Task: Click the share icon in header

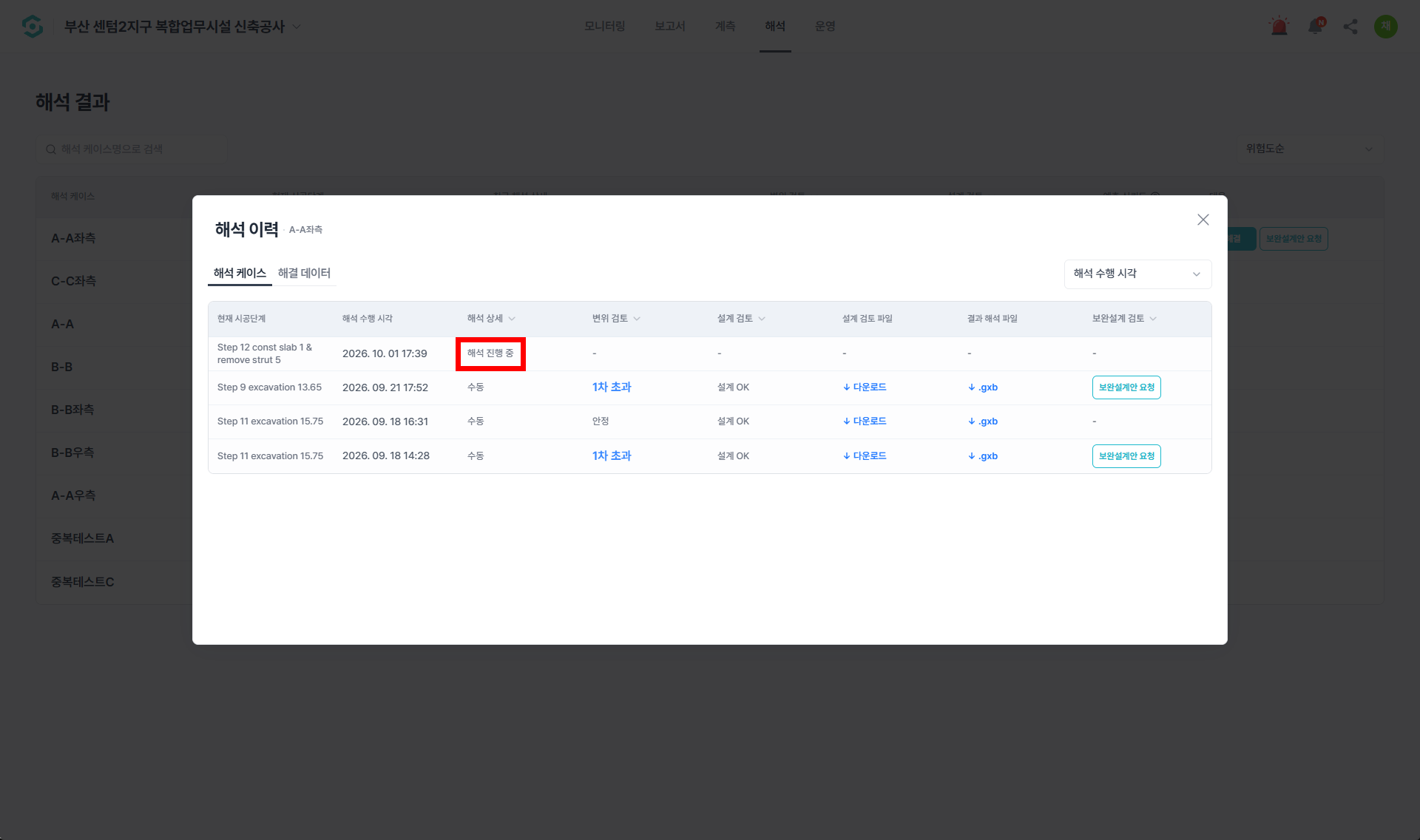Action: 1350,27
